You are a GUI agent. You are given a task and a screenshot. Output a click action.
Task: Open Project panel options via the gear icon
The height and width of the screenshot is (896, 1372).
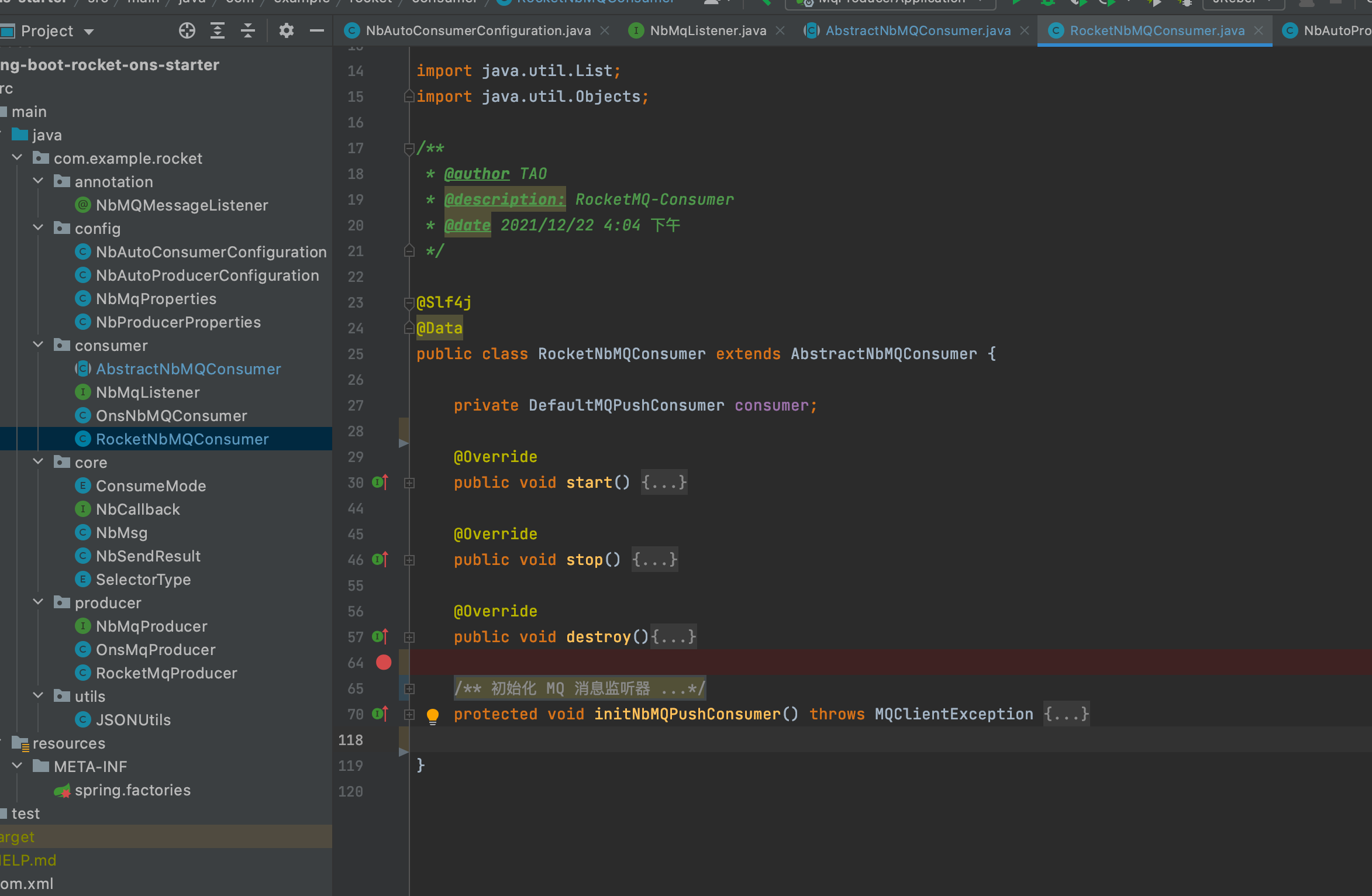tap(287, 30)
